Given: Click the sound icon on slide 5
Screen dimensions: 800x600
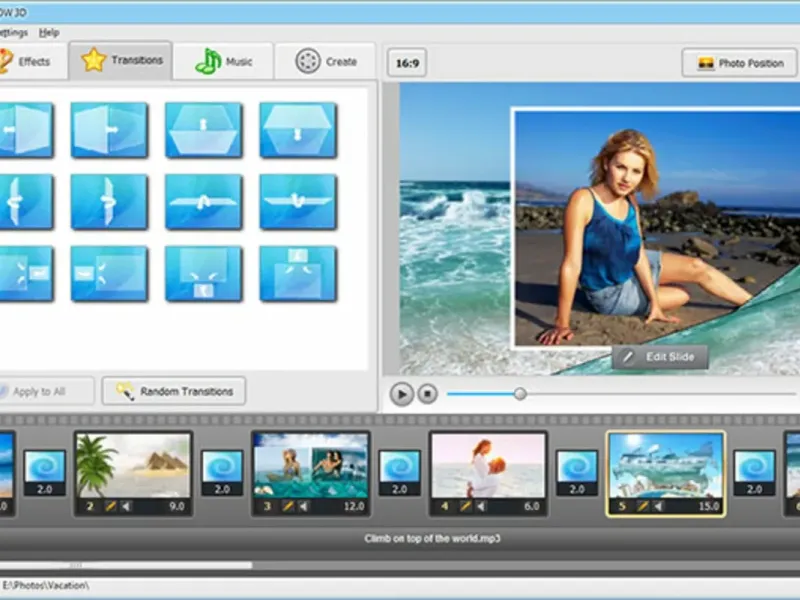Looking at the screenshot, I should click(659, 506).
